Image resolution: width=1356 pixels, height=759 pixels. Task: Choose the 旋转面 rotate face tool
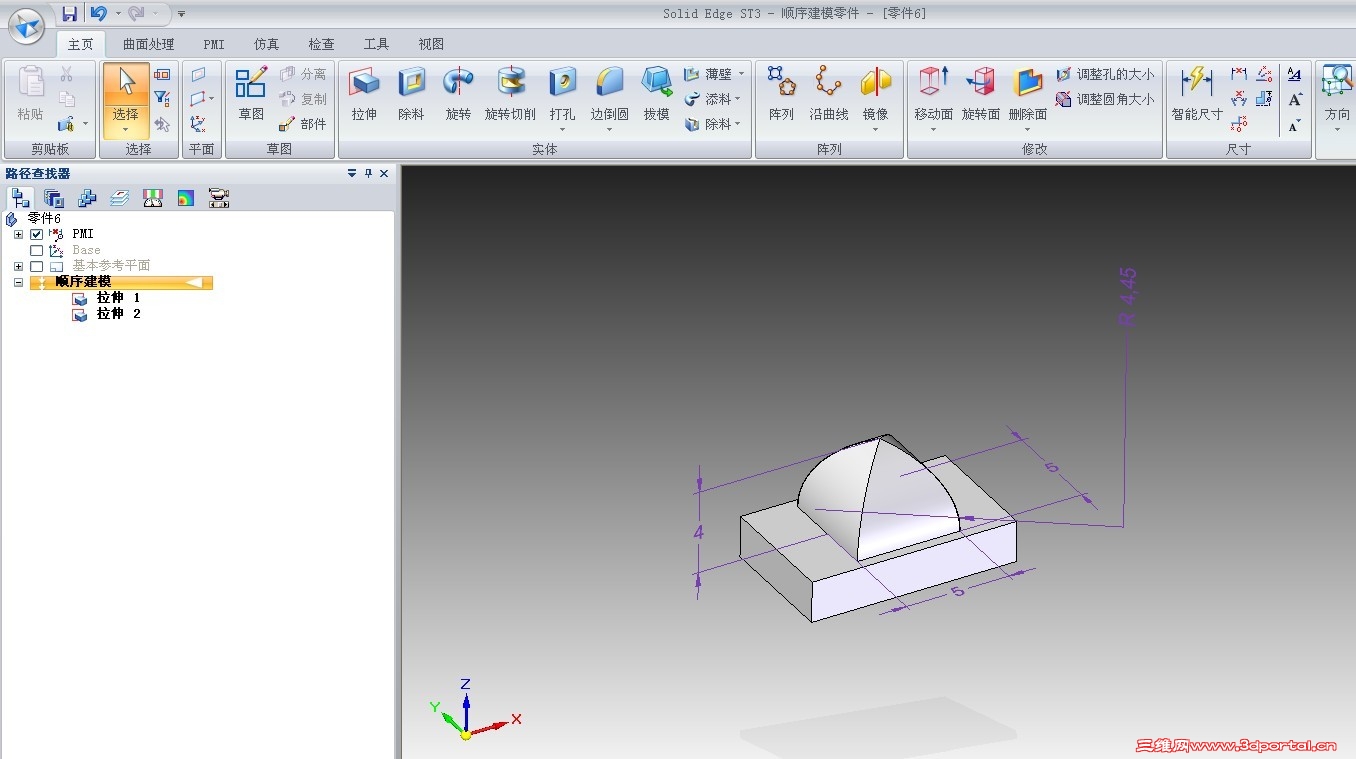tap(981, 96)
